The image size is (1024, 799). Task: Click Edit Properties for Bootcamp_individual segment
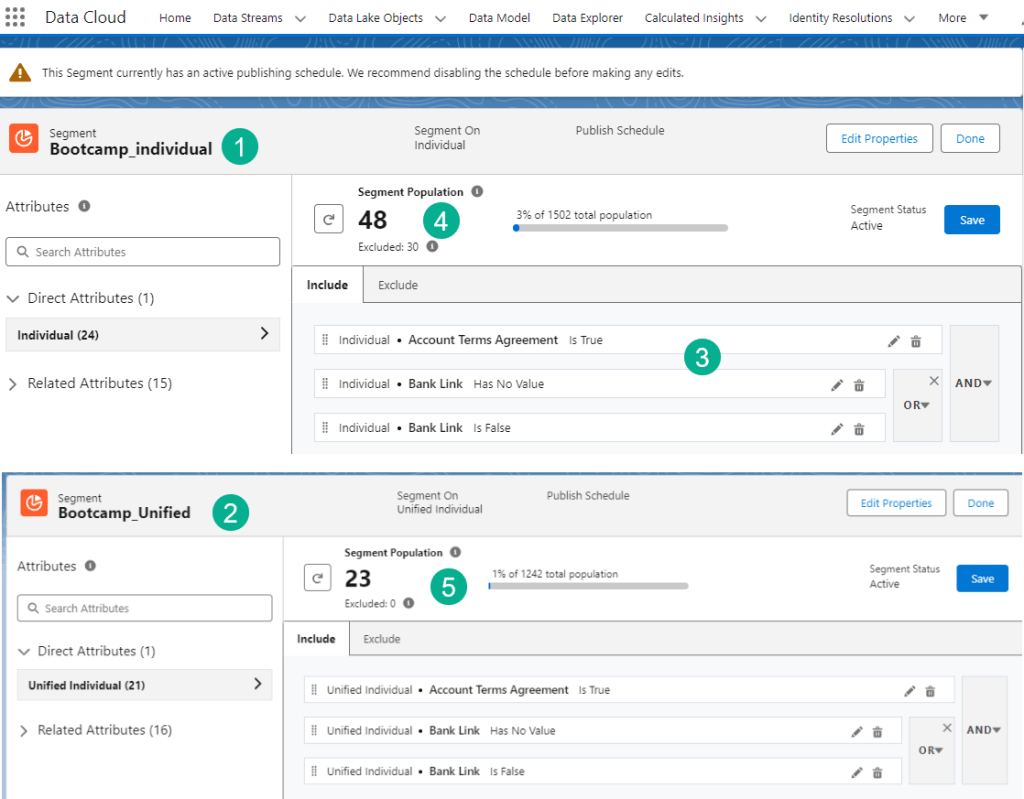[878, 139]
